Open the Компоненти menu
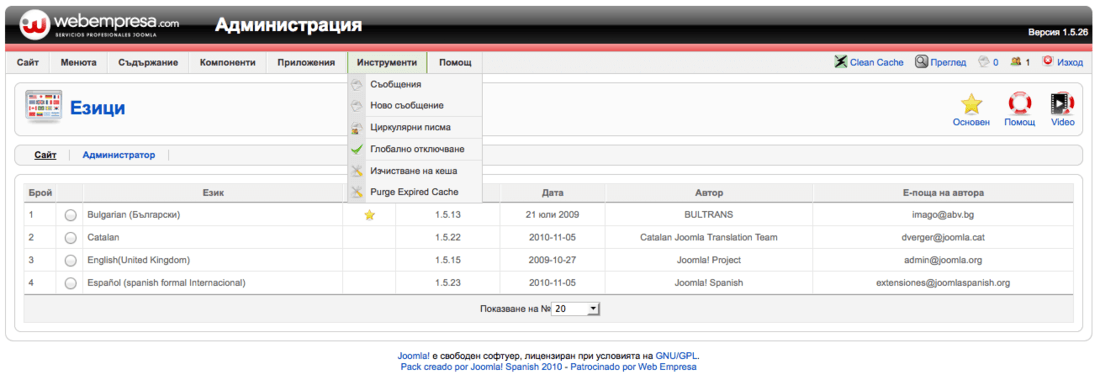The image size is (1100, 380). point(227,62)
